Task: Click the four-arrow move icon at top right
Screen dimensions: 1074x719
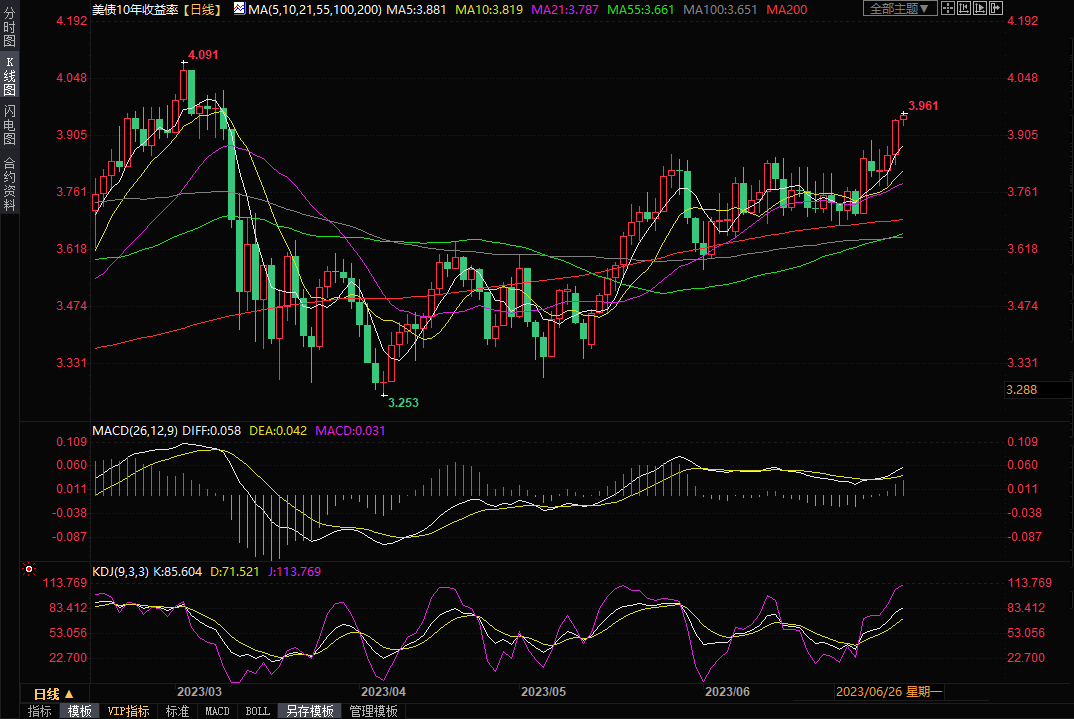Action: point(950,9)
